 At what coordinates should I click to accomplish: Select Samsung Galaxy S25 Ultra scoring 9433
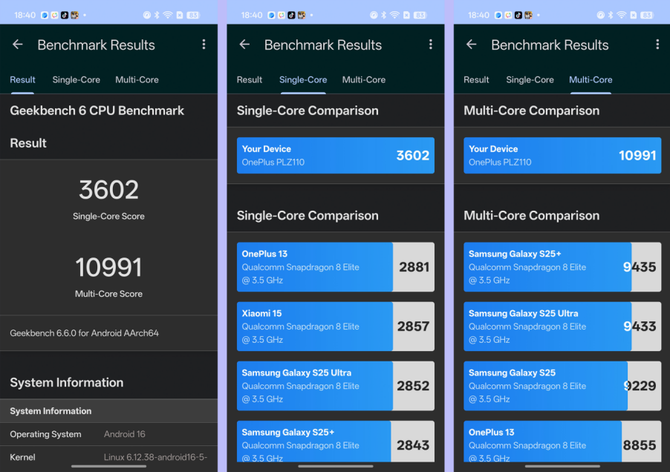click(x=562, y=326)
